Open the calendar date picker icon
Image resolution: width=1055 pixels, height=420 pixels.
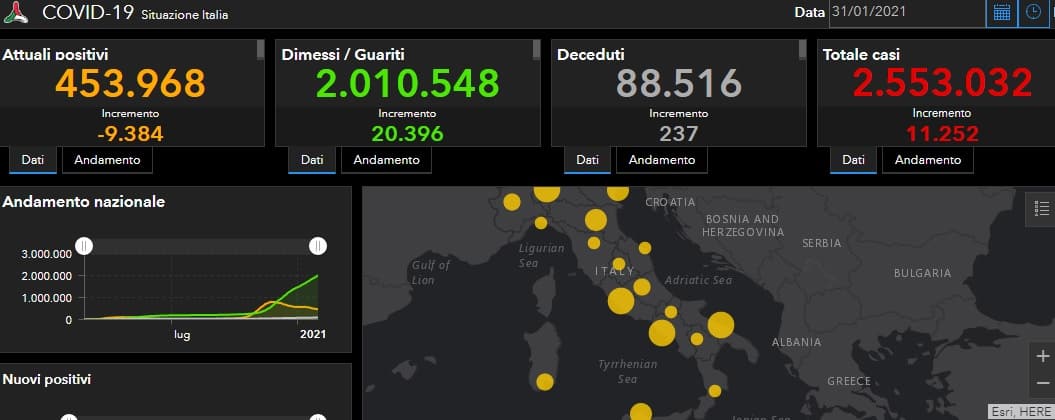[x=1003, y=13]
